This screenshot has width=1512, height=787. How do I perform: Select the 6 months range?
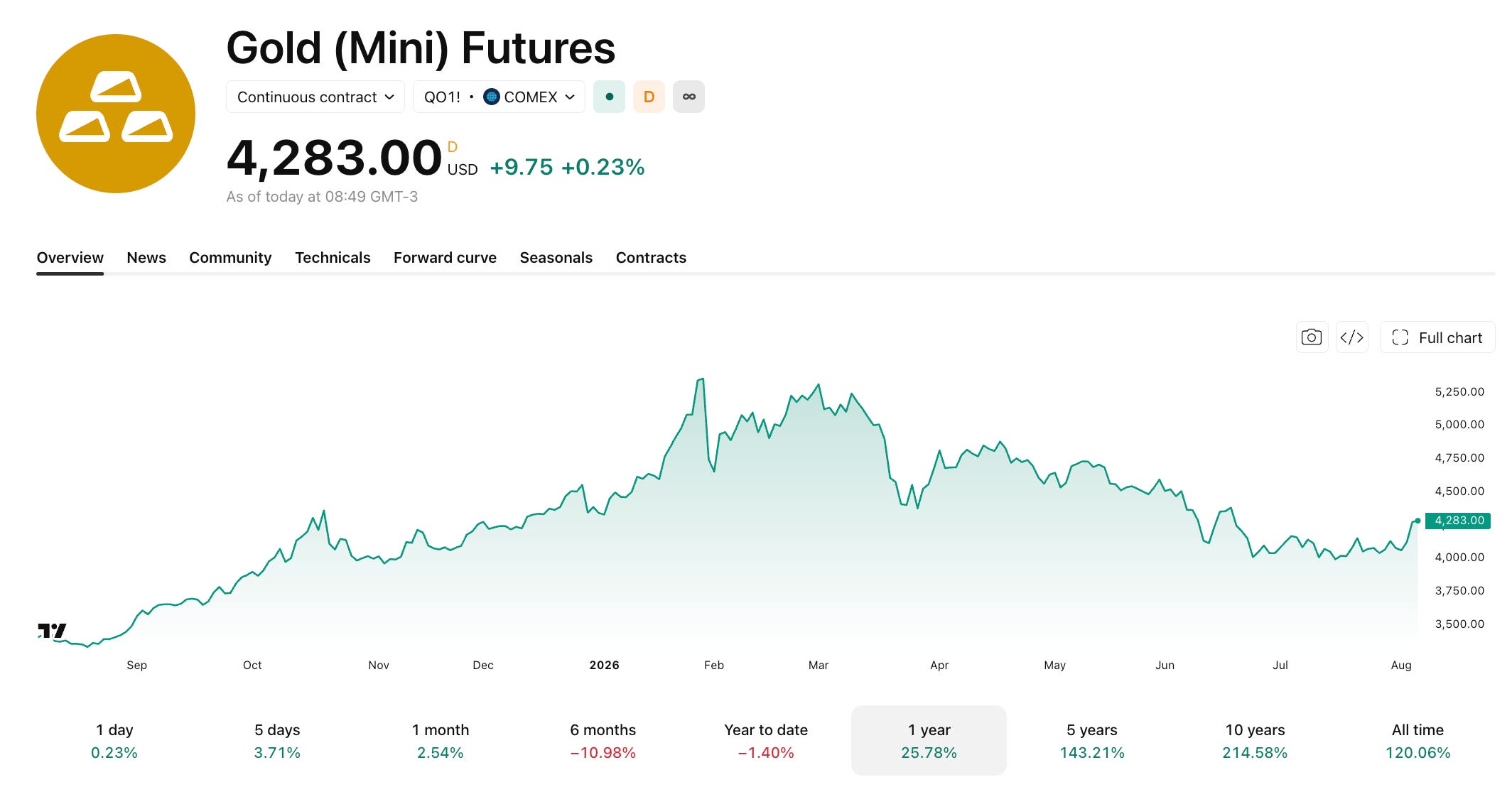[x=603, y=741]
